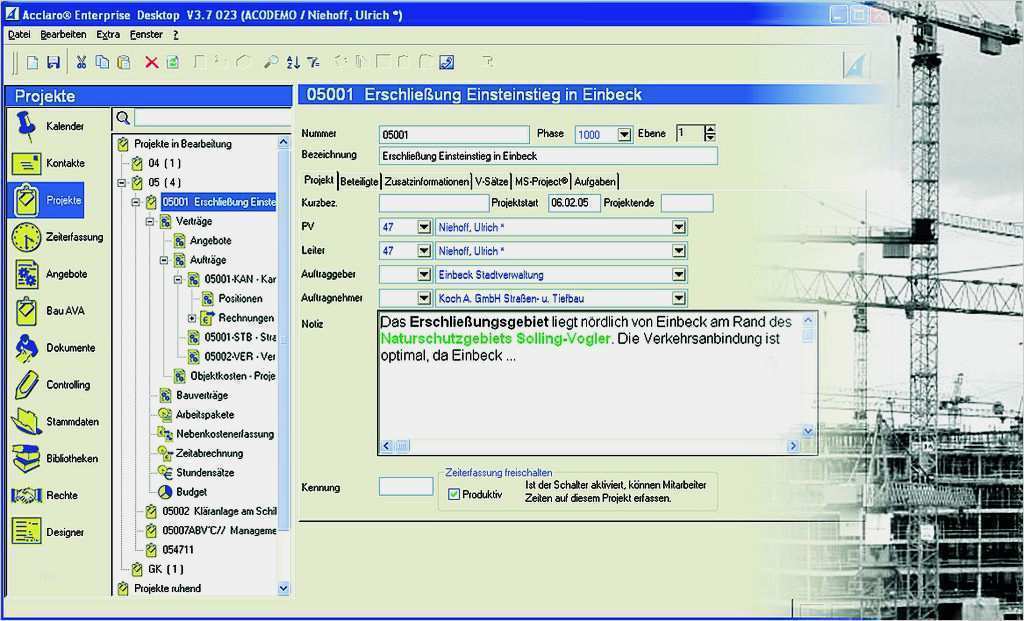Open the Kalender module in sidebar
1024x621 pixels.
click(x=46, y=126)
